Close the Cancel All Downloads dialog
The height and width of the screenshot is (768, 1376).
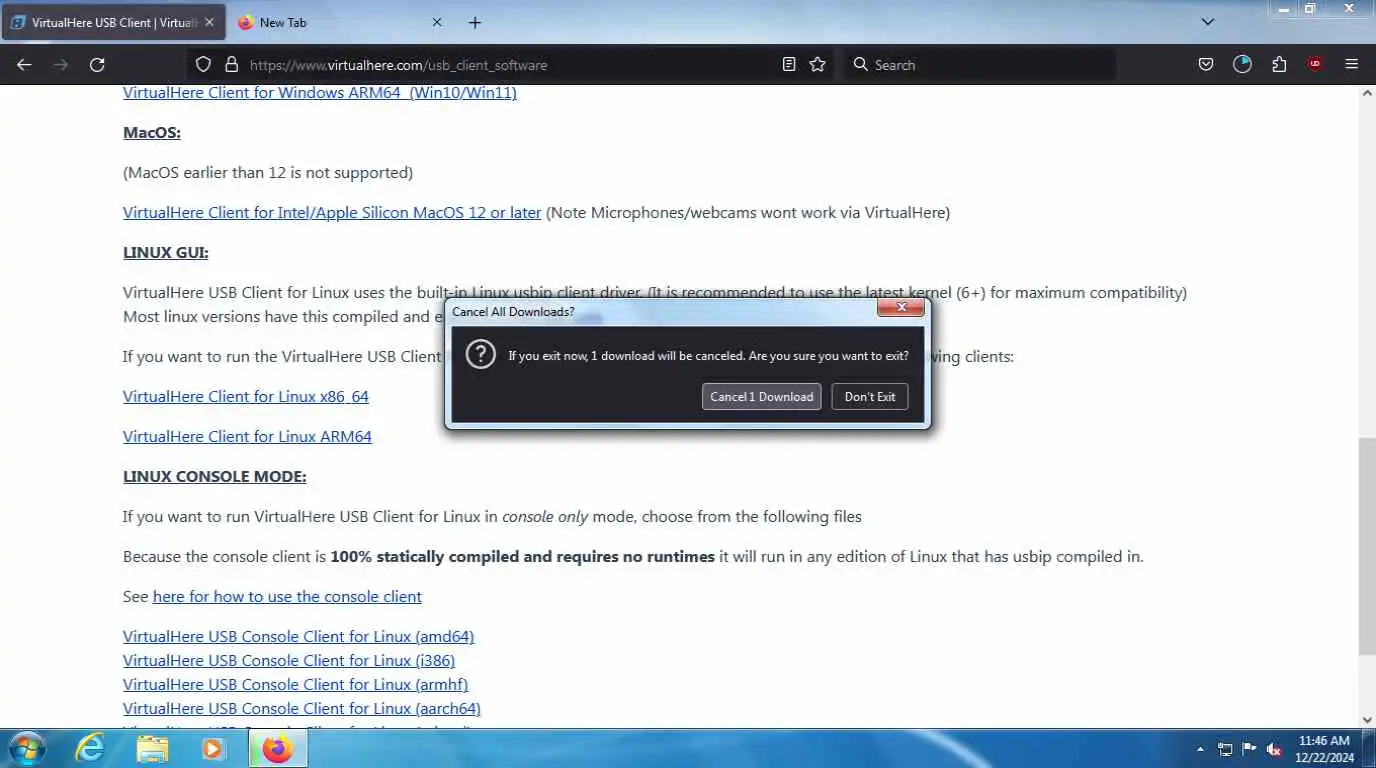(x=901, y=308)
